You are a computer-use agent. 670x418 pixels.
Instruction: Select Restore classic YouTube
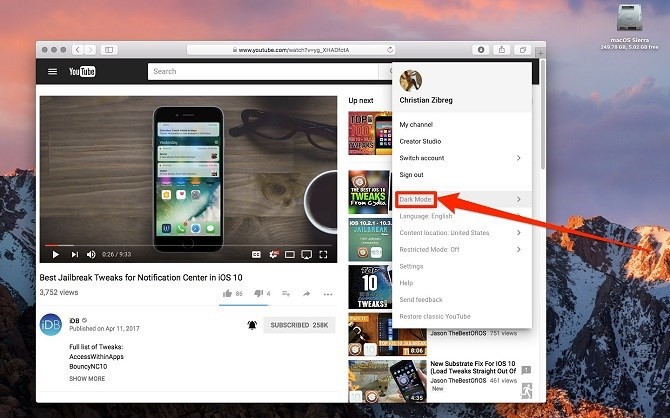(435, 316)
